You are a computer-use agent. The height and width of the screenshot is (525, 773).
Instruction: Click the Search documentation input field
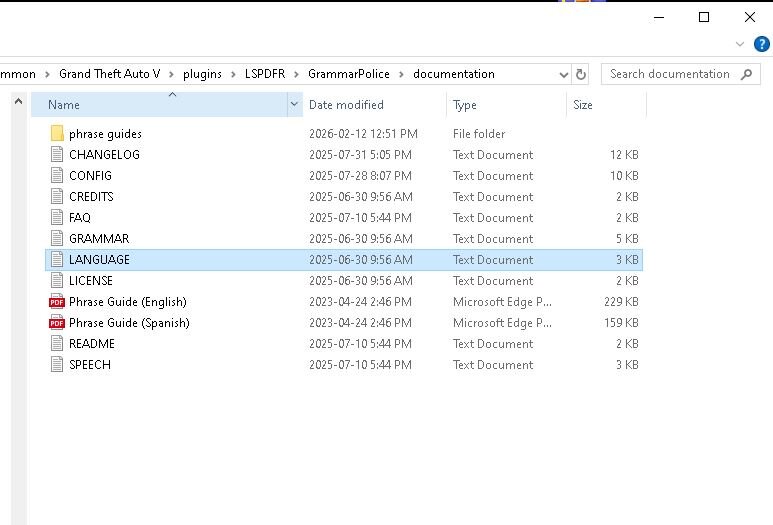tap(670, 74)
